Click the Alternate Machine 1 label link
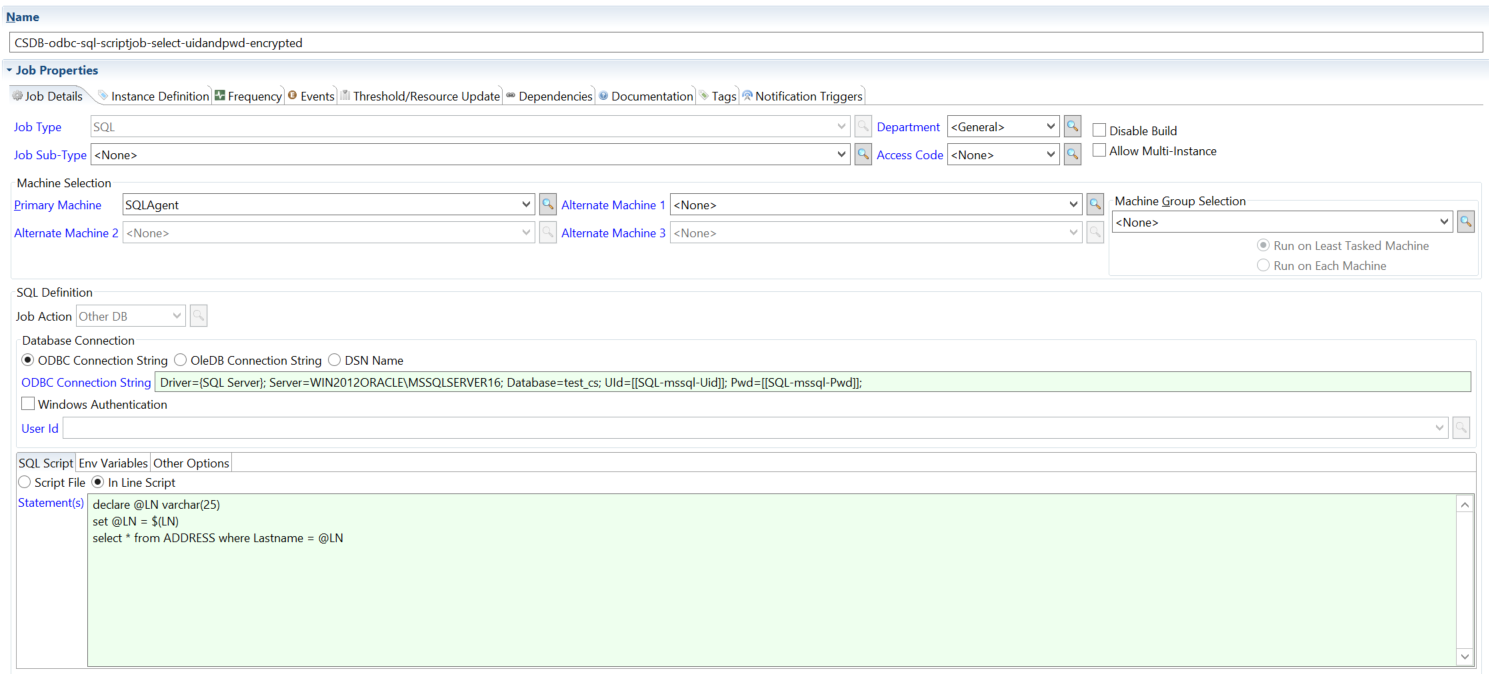This screenshot has width=1489, height=674. tap(613, 205)
